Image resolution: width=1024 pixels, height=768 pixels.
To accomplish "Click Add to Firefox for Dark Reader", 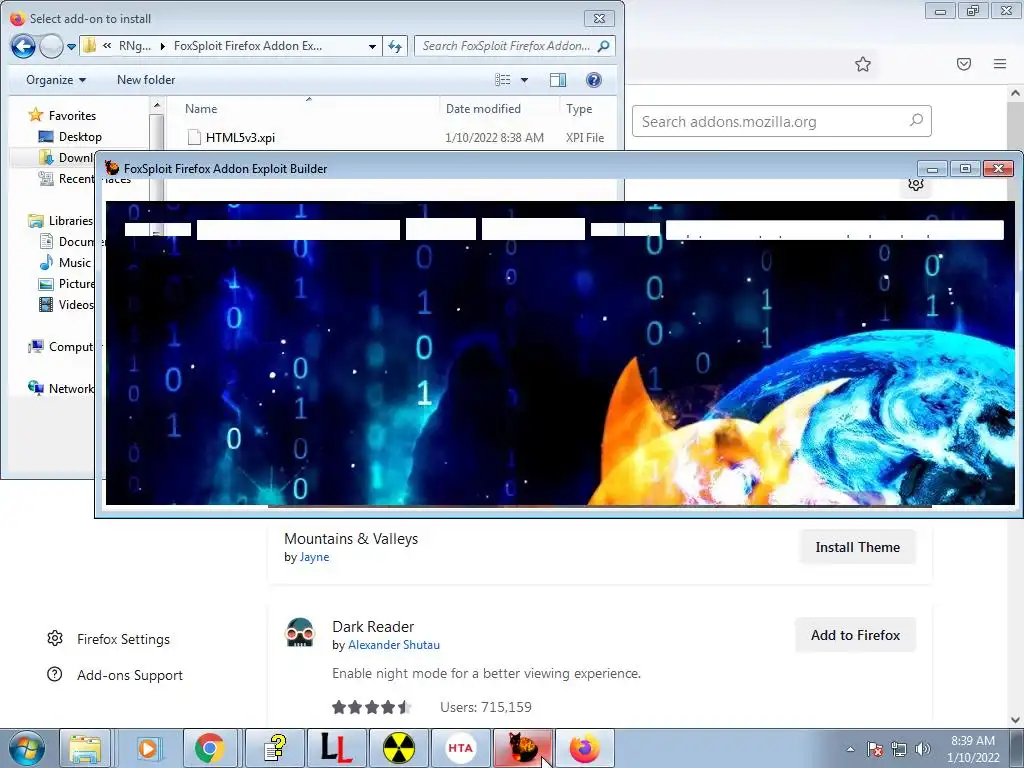I will [x=856, y=635].
